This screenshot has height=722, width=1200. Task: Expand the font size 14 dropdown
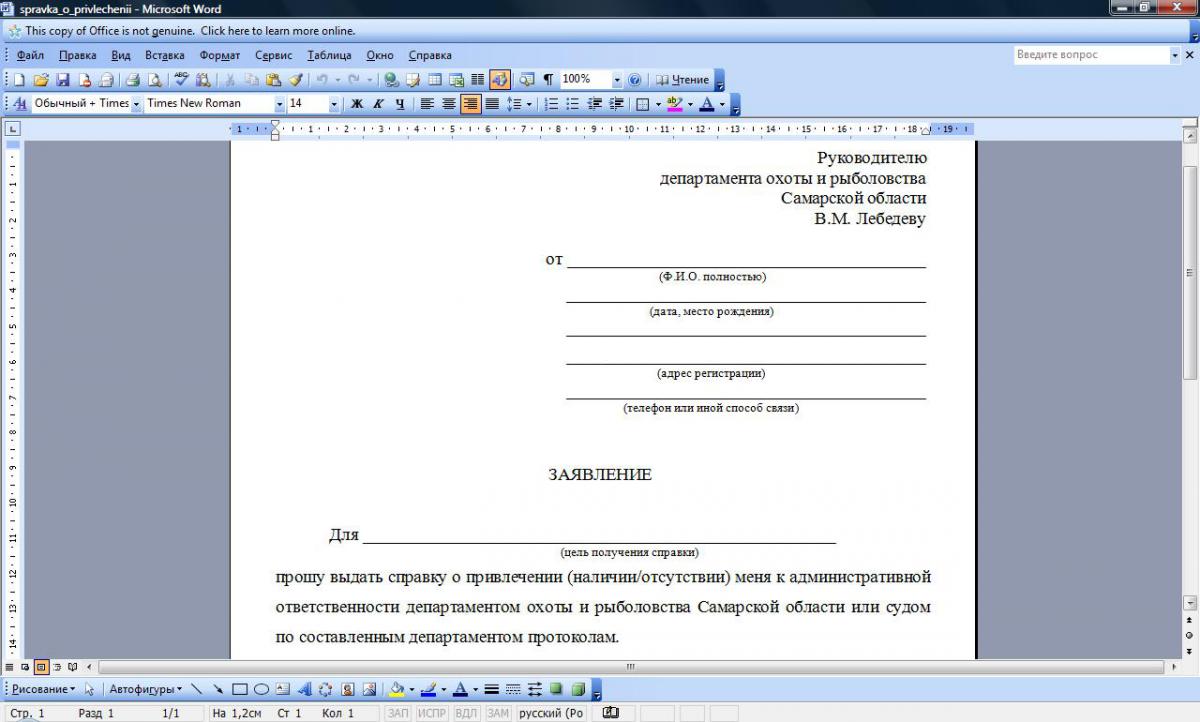point(334,104)
